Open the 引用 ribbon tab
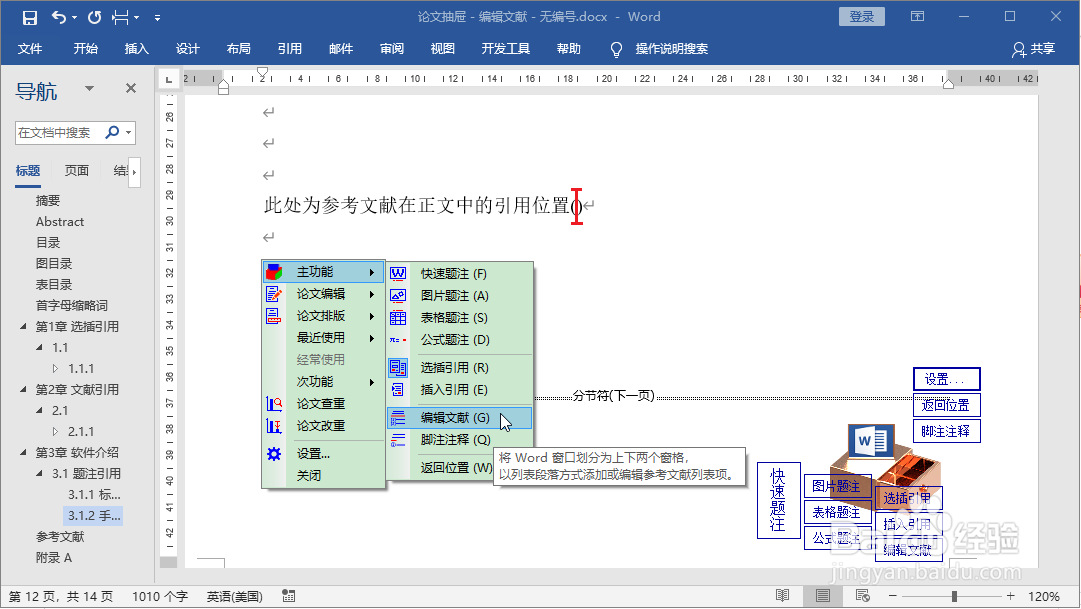The height and width of the screenshot is (609, 1081). (x=290, y=48)
